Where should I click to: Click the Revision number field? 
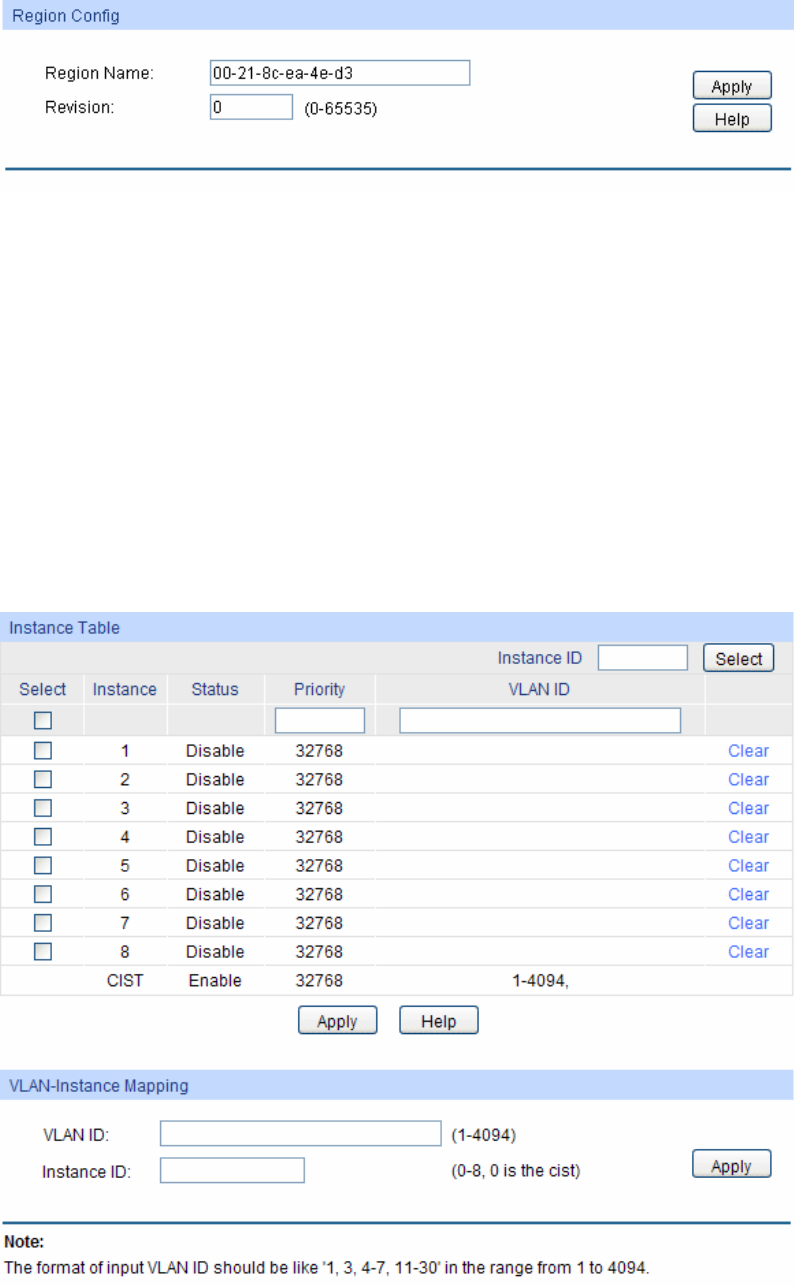pos(250,107)
